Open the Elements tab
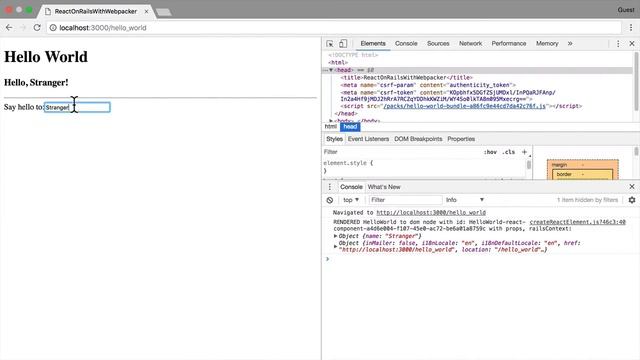 [x=373, y=43]
